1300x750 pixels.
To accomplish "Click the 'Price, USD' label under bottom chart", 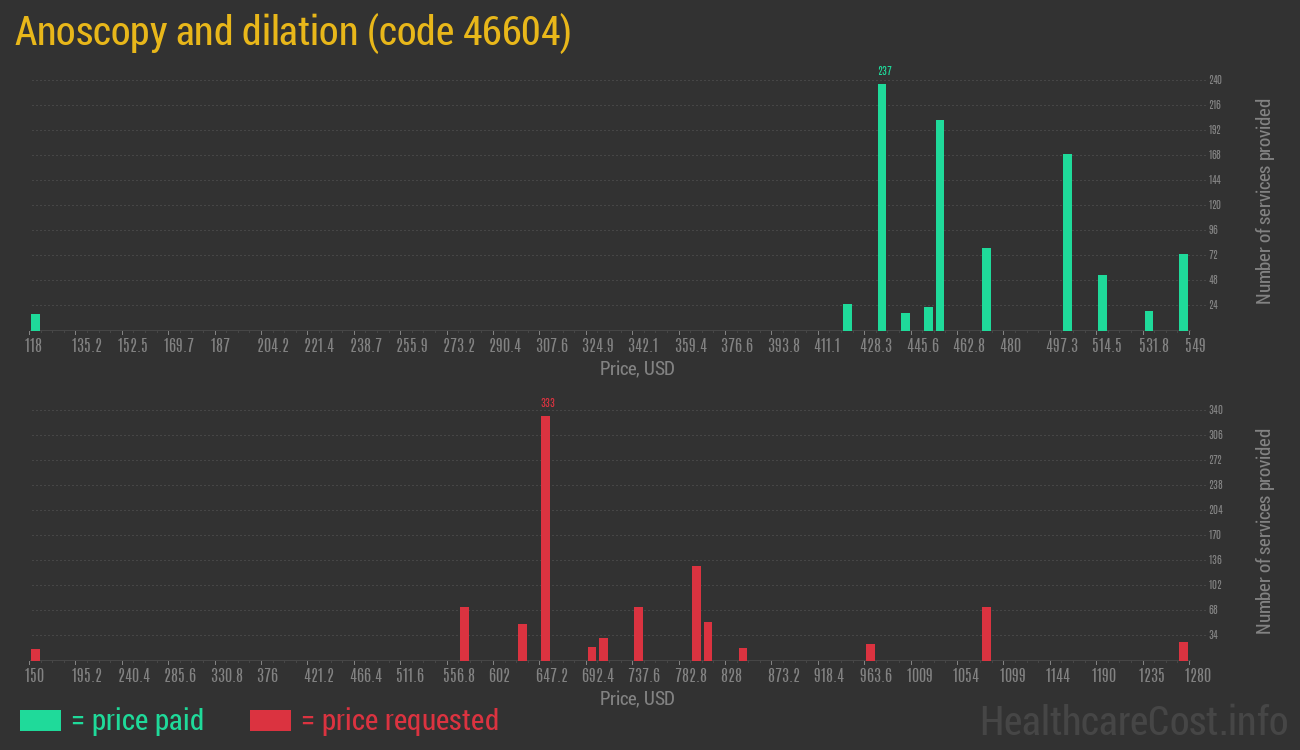I will (x=637, y=698).
